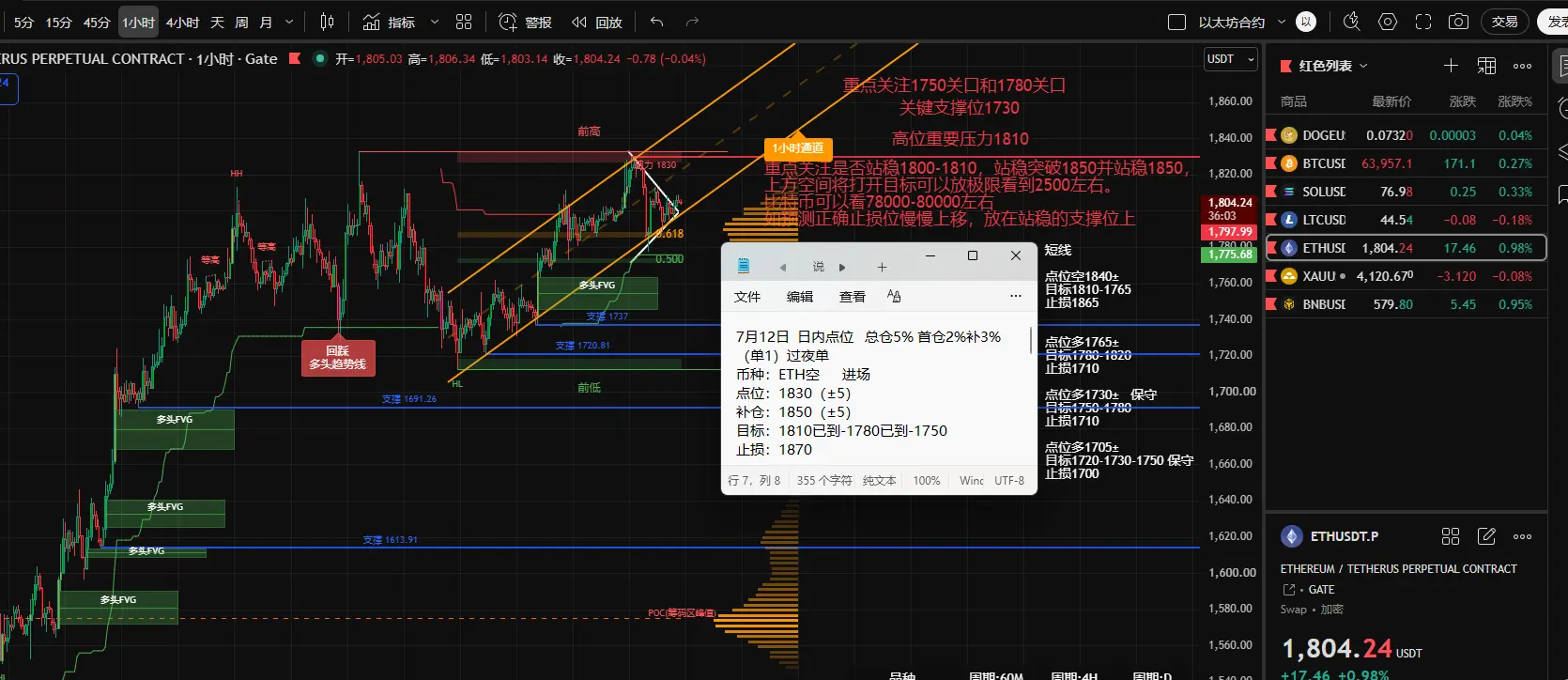Open the 编辑 menu in Notepad
Screen dimensions: 1568x680
click(x=800, y=296)
